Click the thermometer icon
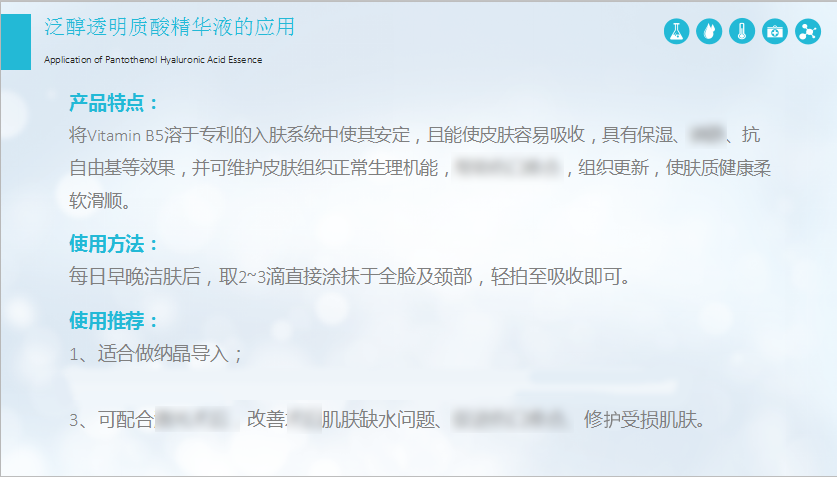 [742, 31]
